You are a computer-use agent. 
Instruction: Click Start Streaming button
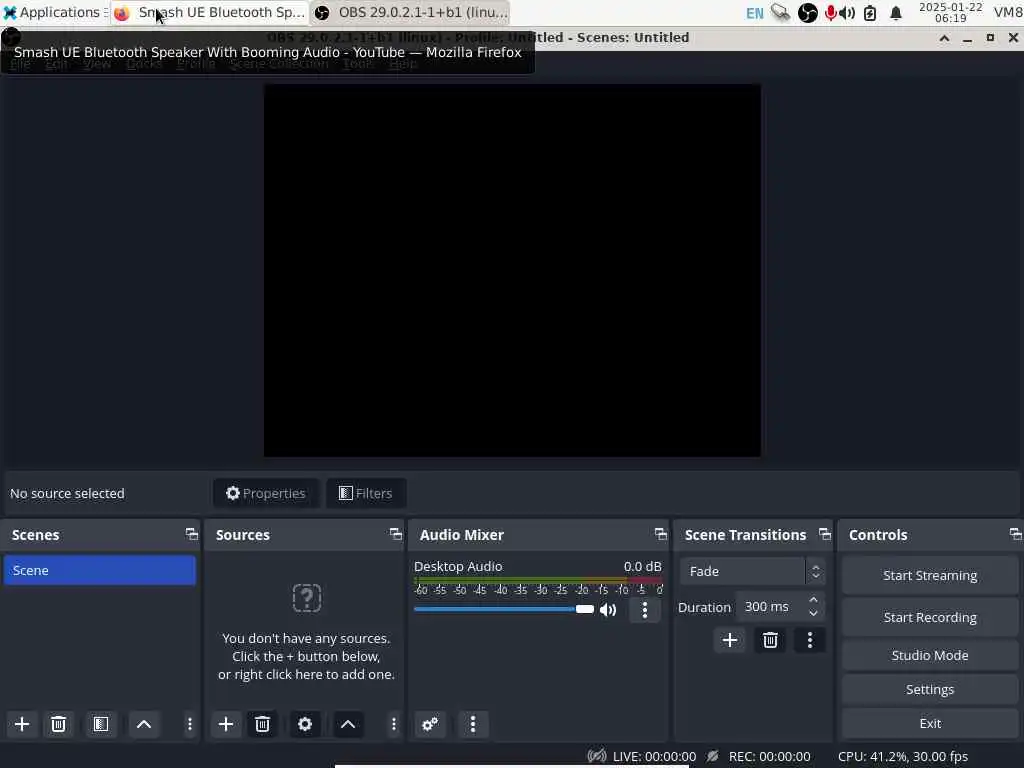(x=930, y=575)
